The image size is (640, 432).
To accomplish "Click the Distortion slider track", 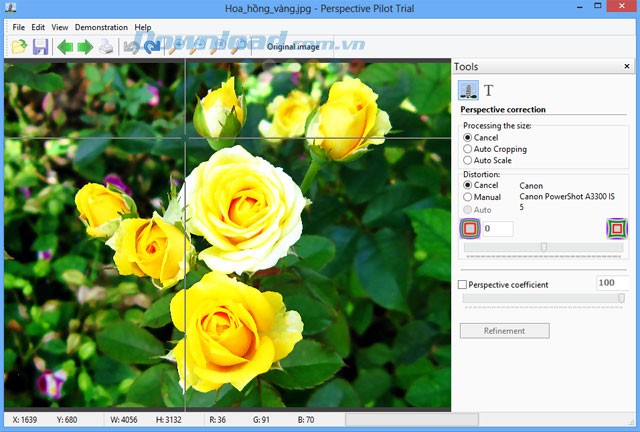I will click(x=543, y=247).
